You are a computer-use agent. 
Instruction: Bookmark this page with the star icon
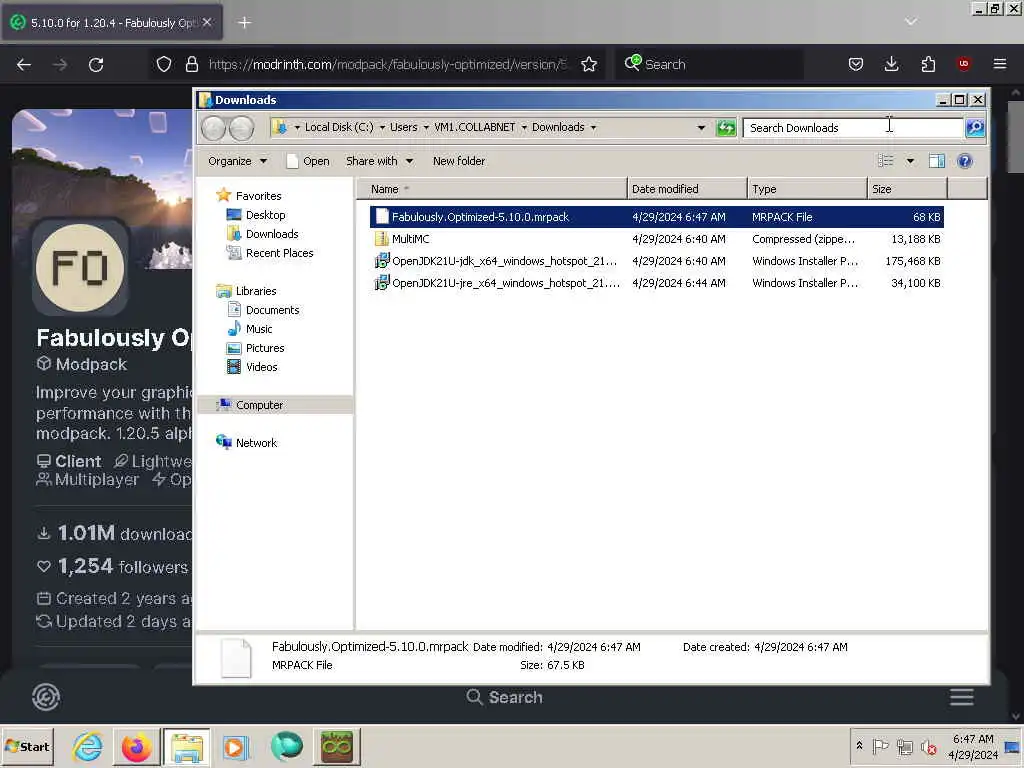[x=589, y=64]
